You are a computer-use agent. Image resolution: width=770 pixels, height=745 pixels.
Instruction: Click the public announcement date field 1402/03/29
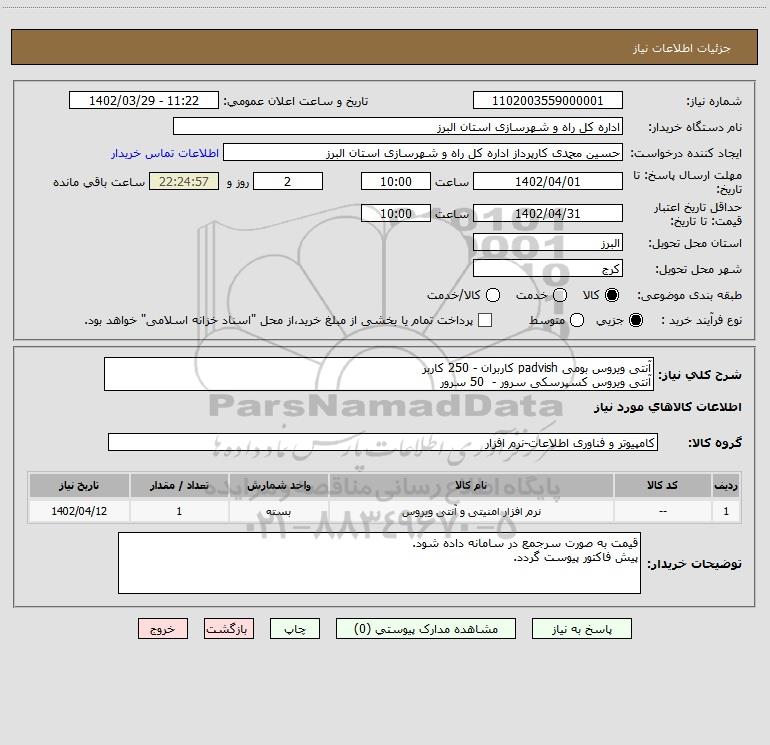[144, 101]
